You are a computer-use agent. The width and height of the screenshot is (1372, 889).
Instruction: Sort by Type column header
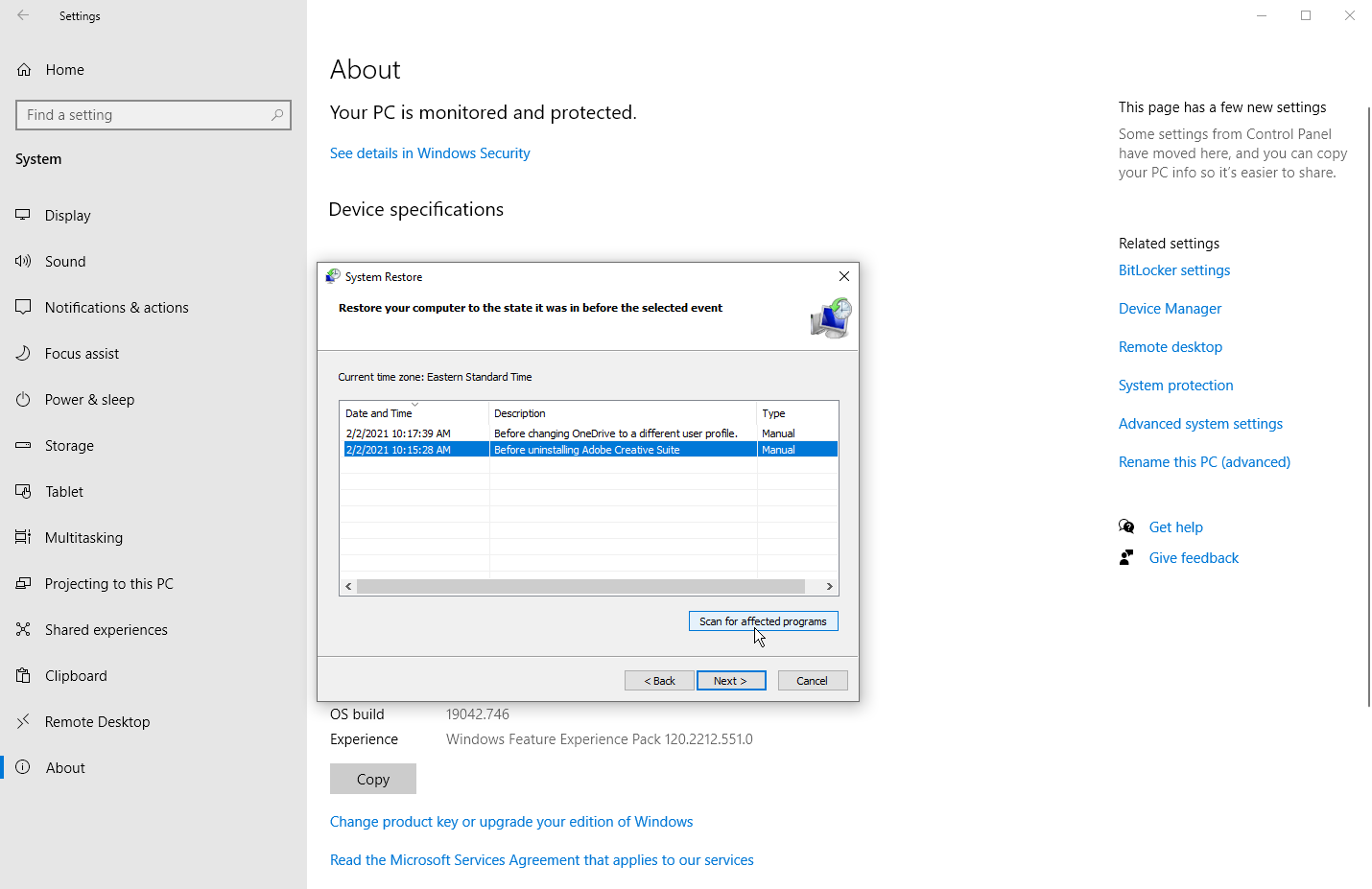point(797,413)
